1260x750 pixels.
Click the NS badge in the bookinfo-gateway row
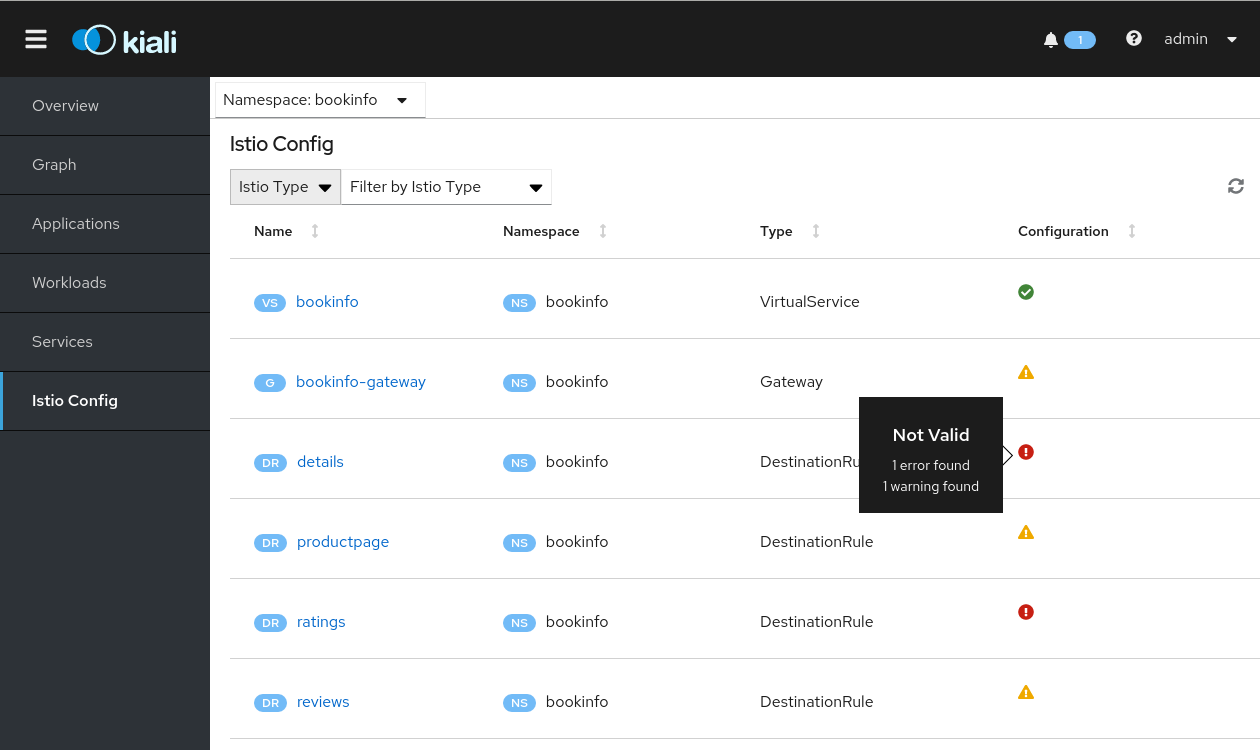(519, 383)
